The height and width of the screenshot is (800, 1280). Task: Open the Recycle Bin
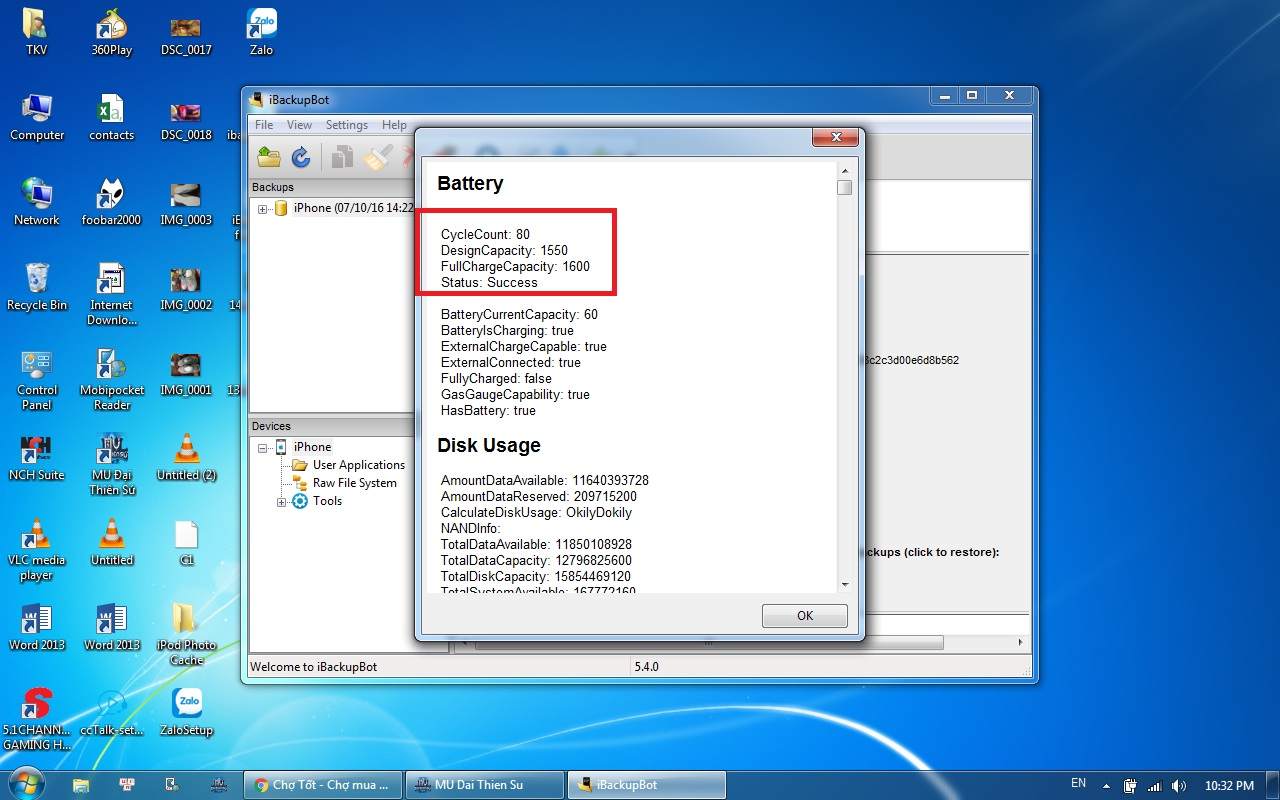[x=37, y=288]
